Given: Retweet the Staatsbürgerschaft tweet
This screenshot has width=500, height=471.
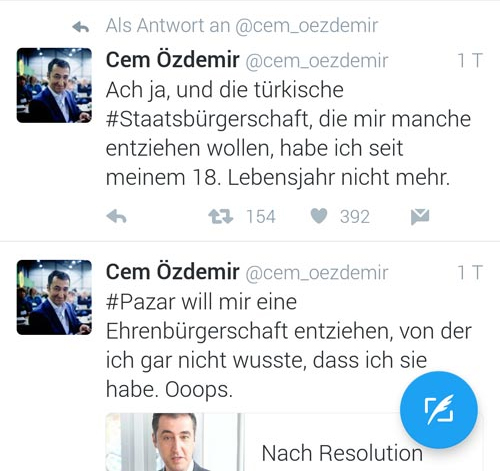Looking at the screenshot, I should 221,216.
